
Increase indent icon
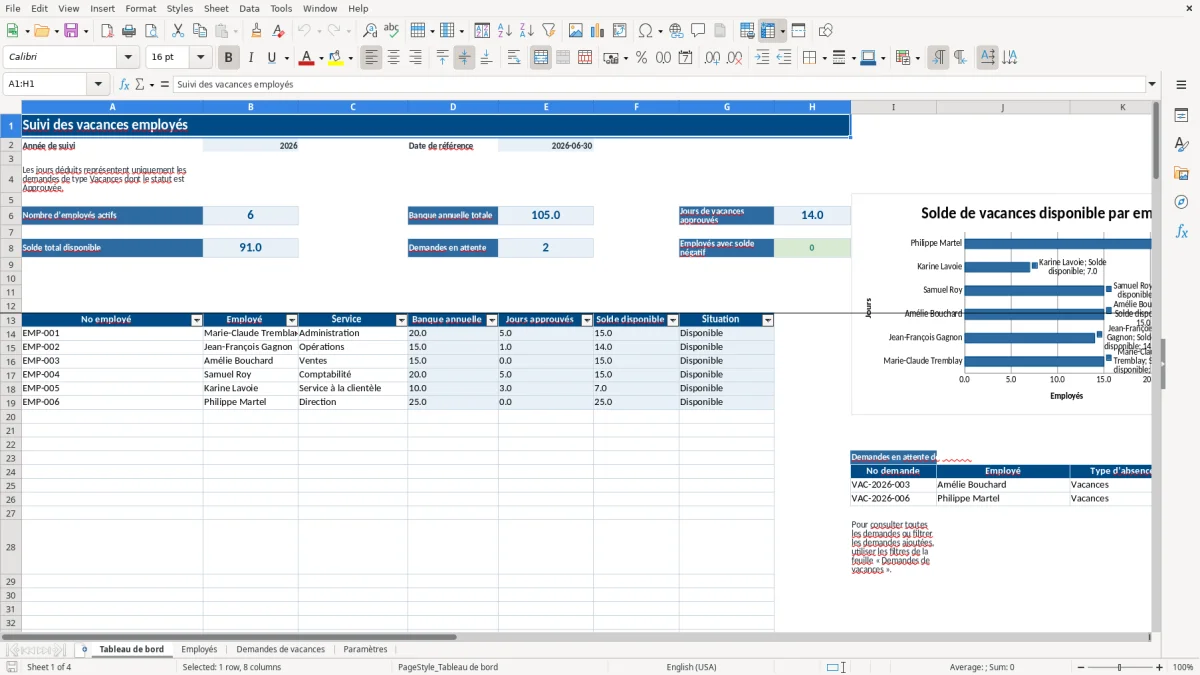762,58
